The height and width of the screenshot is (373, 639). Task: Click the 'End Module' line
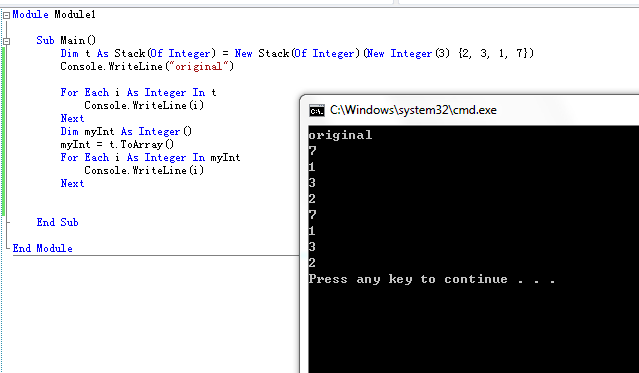pyautogui.click(x=42, y=248)
